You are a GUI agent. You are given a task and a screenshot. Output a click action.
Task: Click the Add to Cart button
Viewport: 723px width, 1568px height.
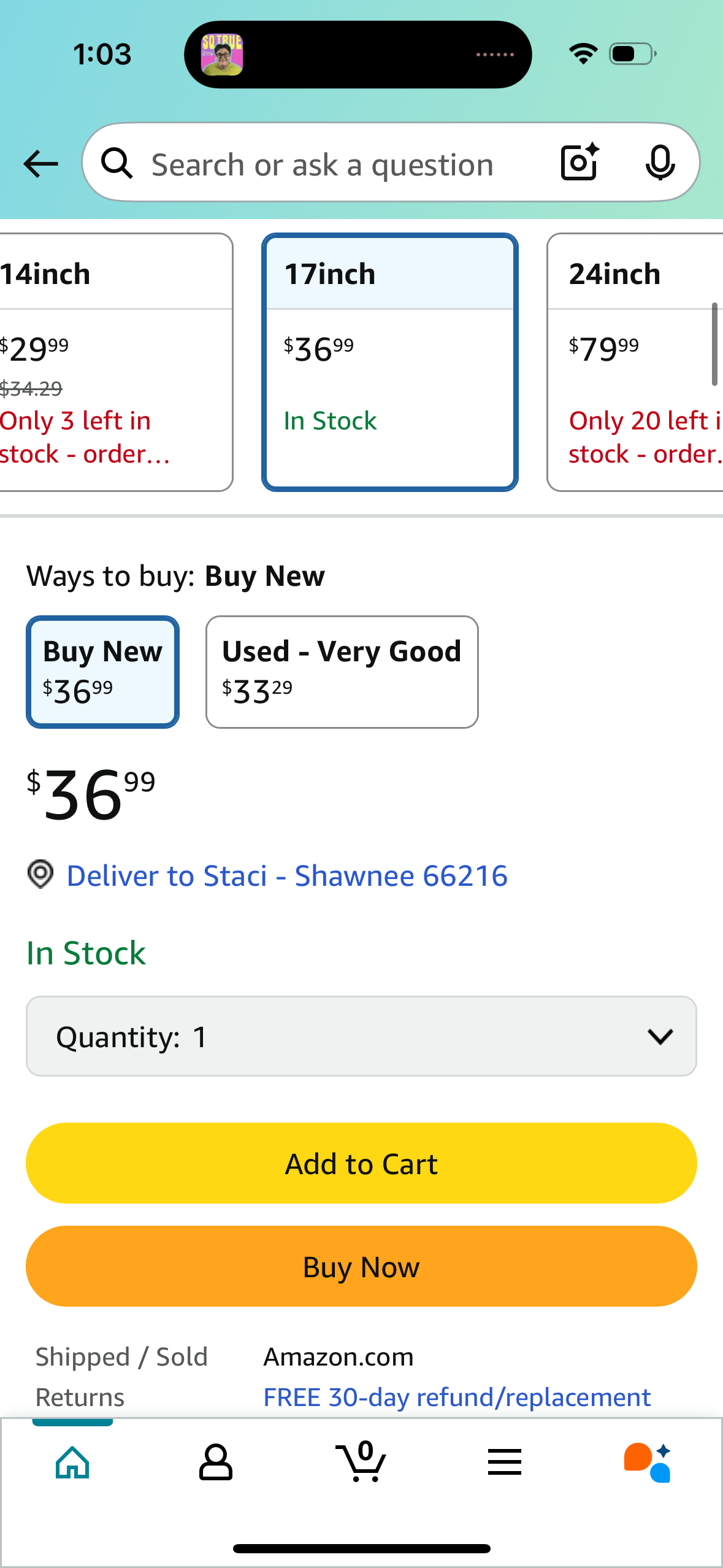[x=361, y=1163]
